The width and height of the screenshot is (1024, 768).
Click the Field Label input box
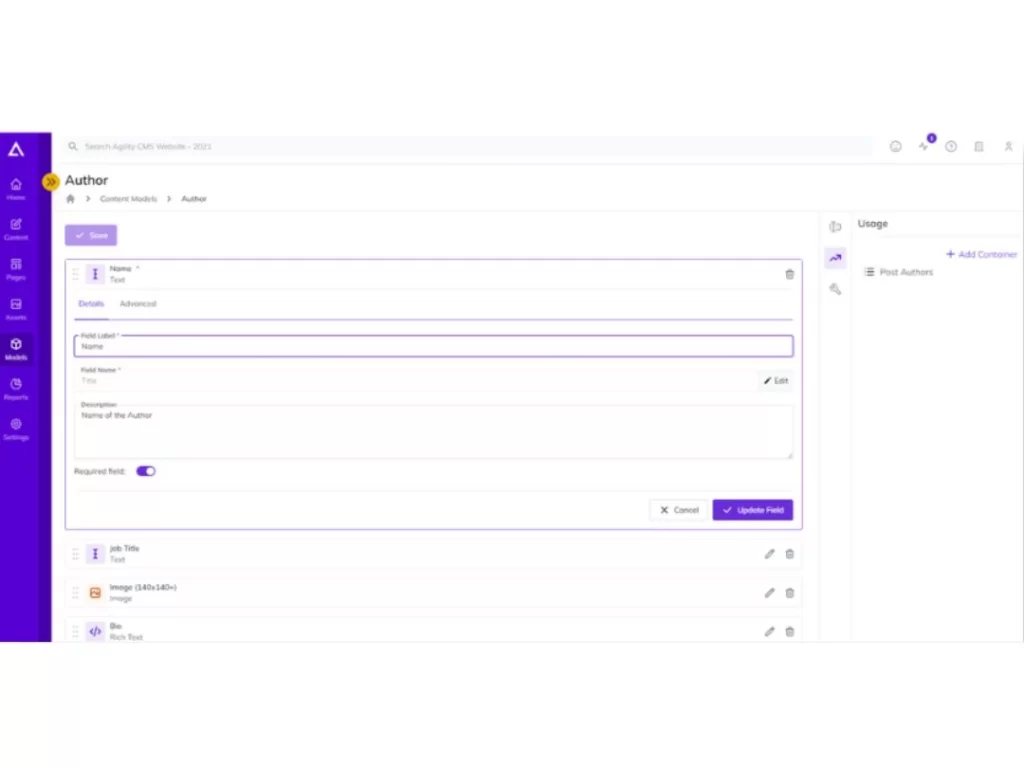coord(434,346)
